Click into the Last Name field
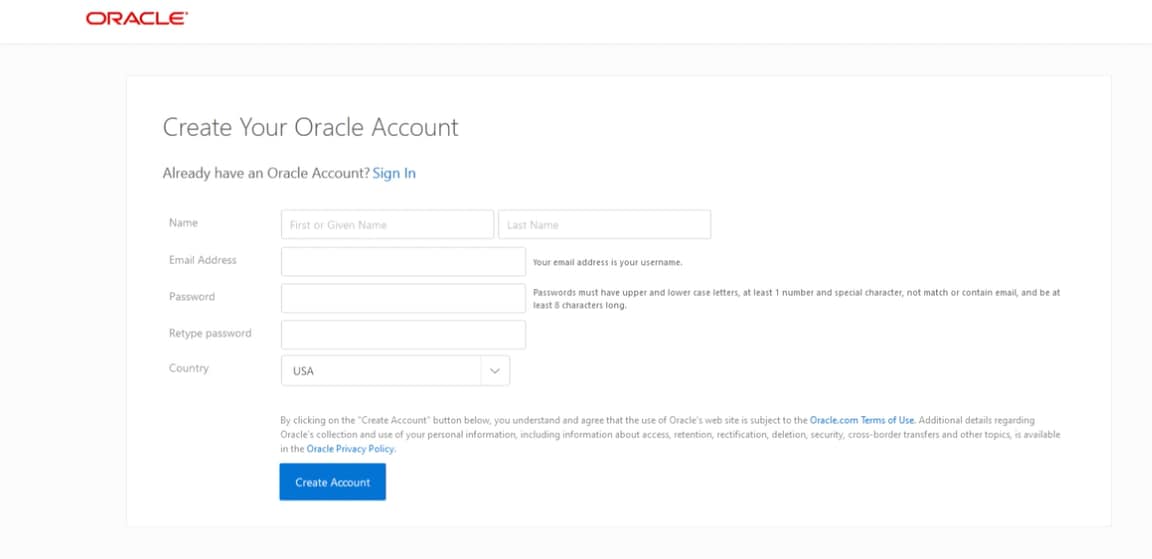 click(x=604, y=224)
